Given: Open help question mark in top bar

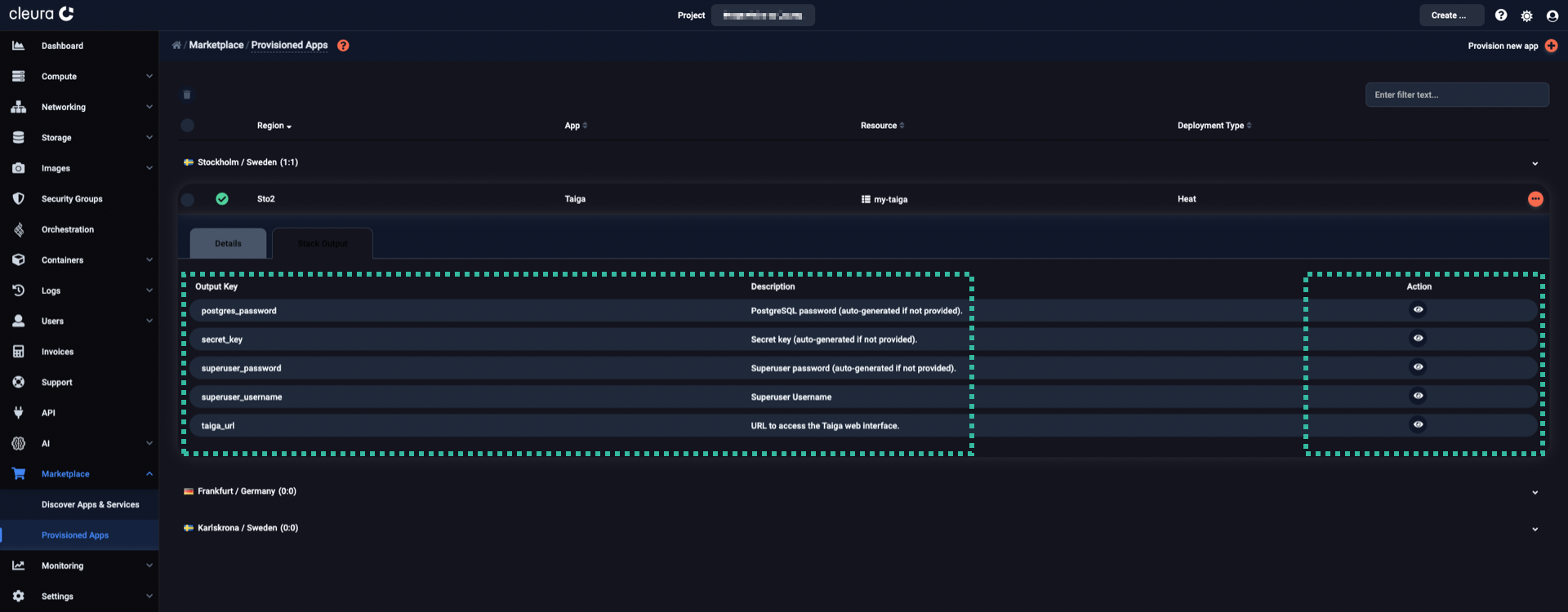Looking at the screenshot, I should (x=1501, y=16).
